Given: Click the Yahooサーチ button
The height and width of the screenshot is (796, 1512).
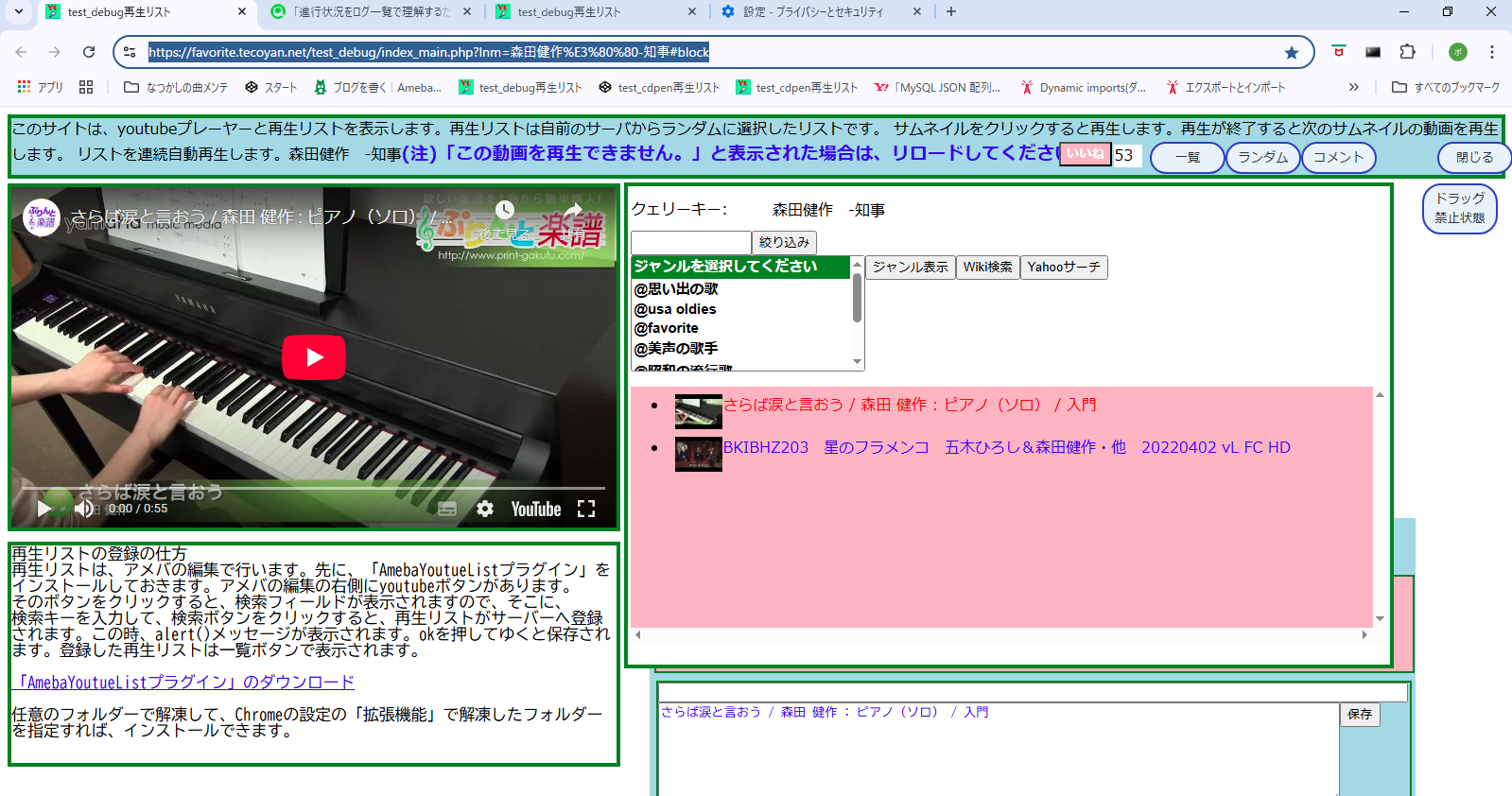Looking at the screenshot, I should 1064,268.
